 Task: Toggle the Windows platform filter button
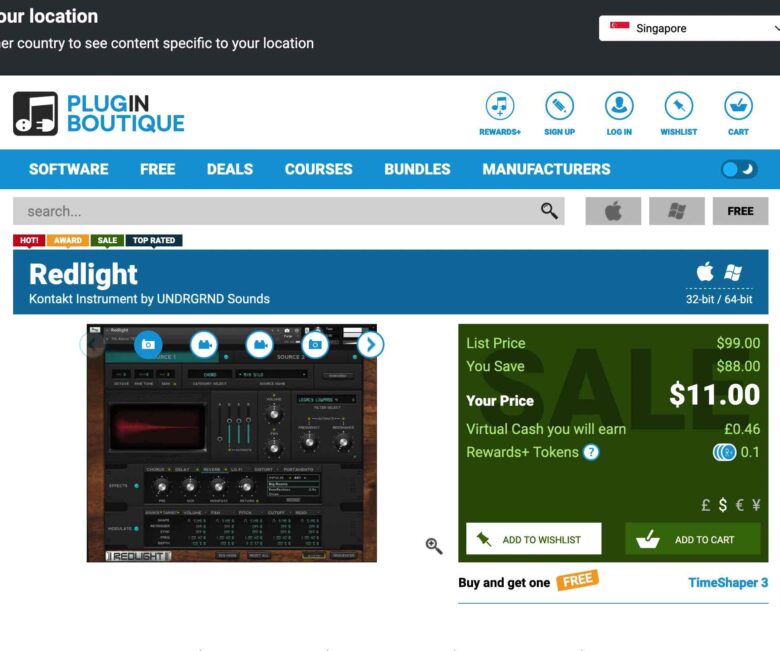(677, 211)
